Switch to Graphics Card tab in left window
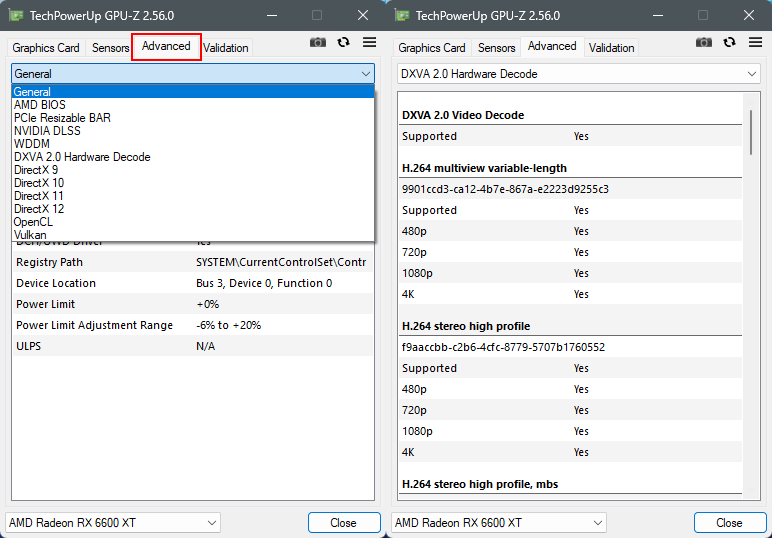 pos(46,48)
